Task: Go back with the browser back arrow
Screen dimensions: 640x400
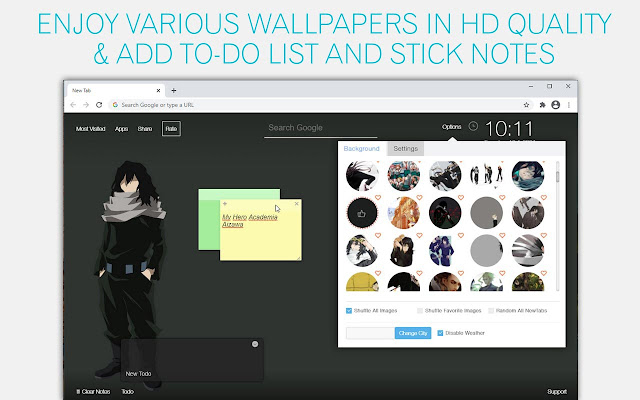Action: coord(73,105)
